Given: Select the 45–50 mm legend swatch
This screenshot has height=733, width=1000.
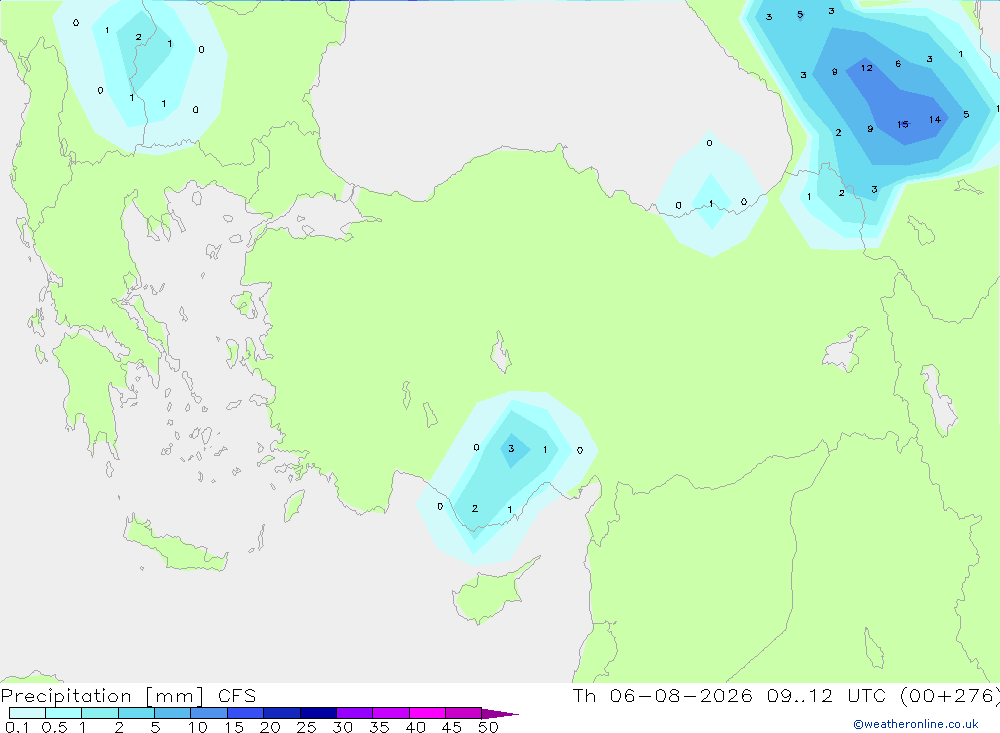Looking at the screenshot, I should coord(464,713).
